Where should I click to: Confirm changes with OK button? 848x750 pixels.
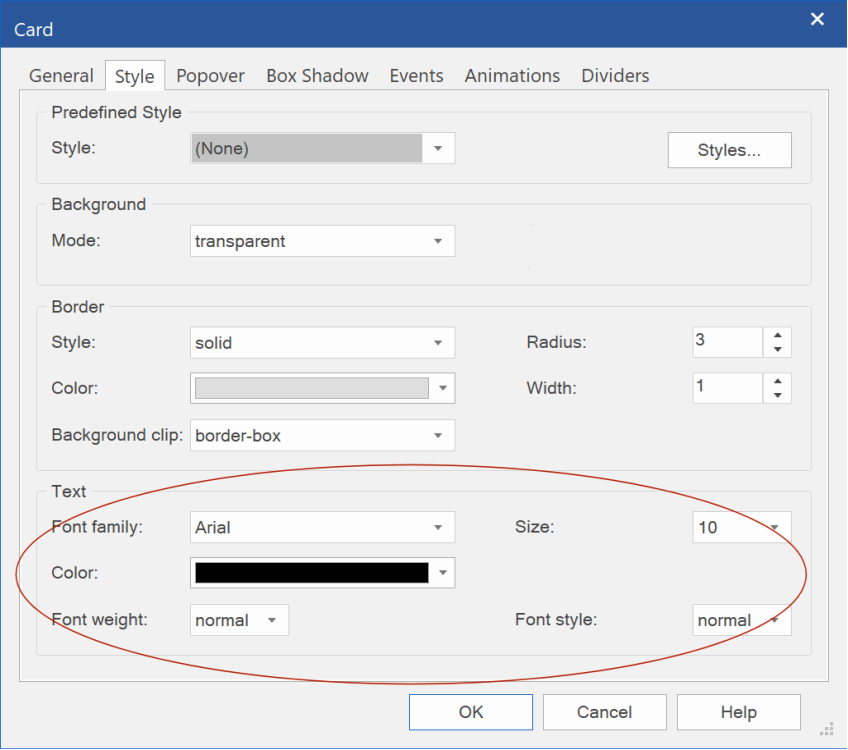coord(470,712)
